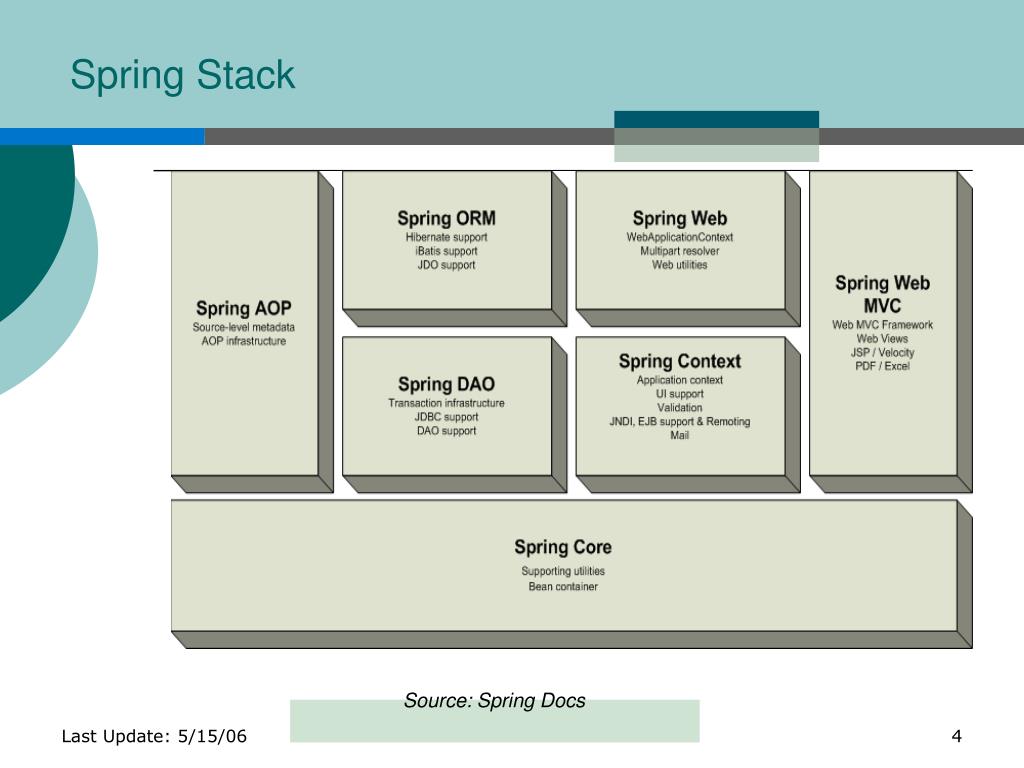Image resolution: width=1024 pixels, height=768 pixels.
Task: Select the "Spring DAO" heading
Action: click(x=447, y=384)
